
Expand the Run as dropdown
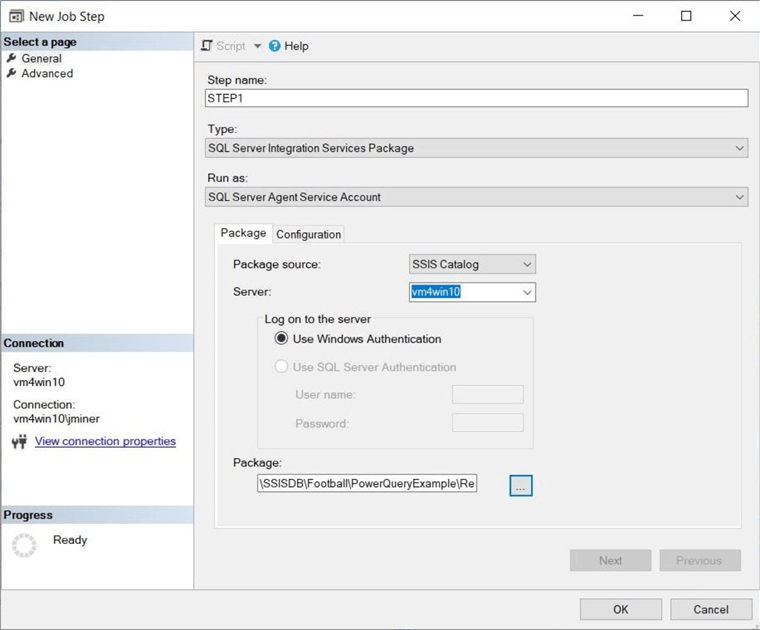[740, 197]
